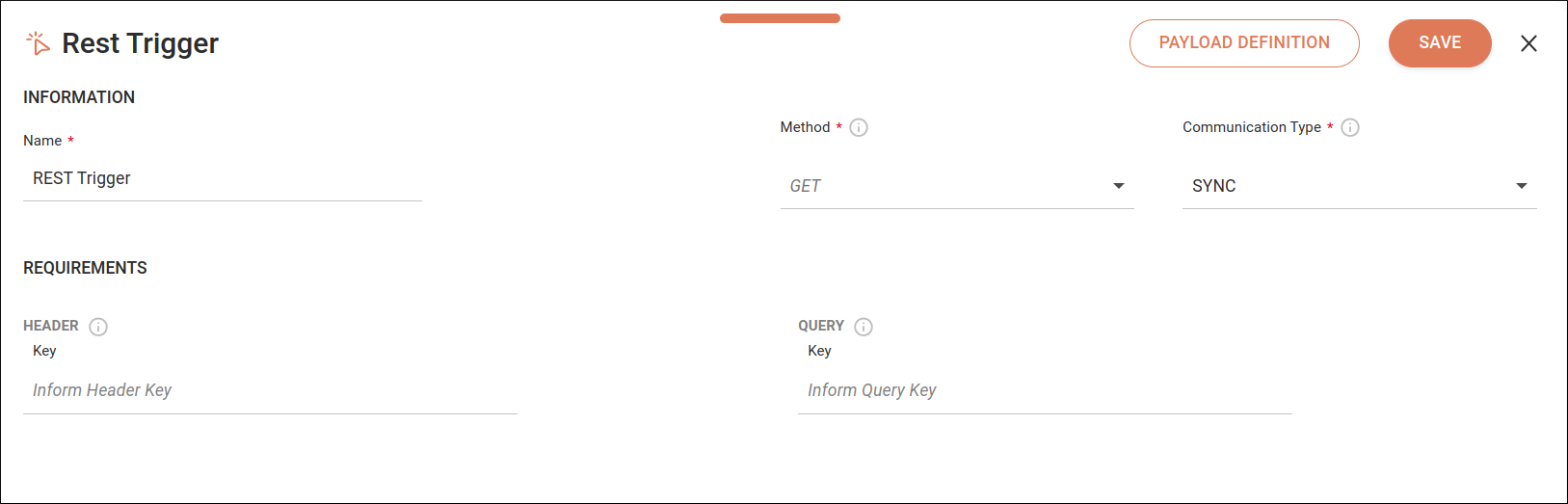Click the Communication Type dropdown arrow
This screenshot has height=504, width=1568.
(1522, 186)
